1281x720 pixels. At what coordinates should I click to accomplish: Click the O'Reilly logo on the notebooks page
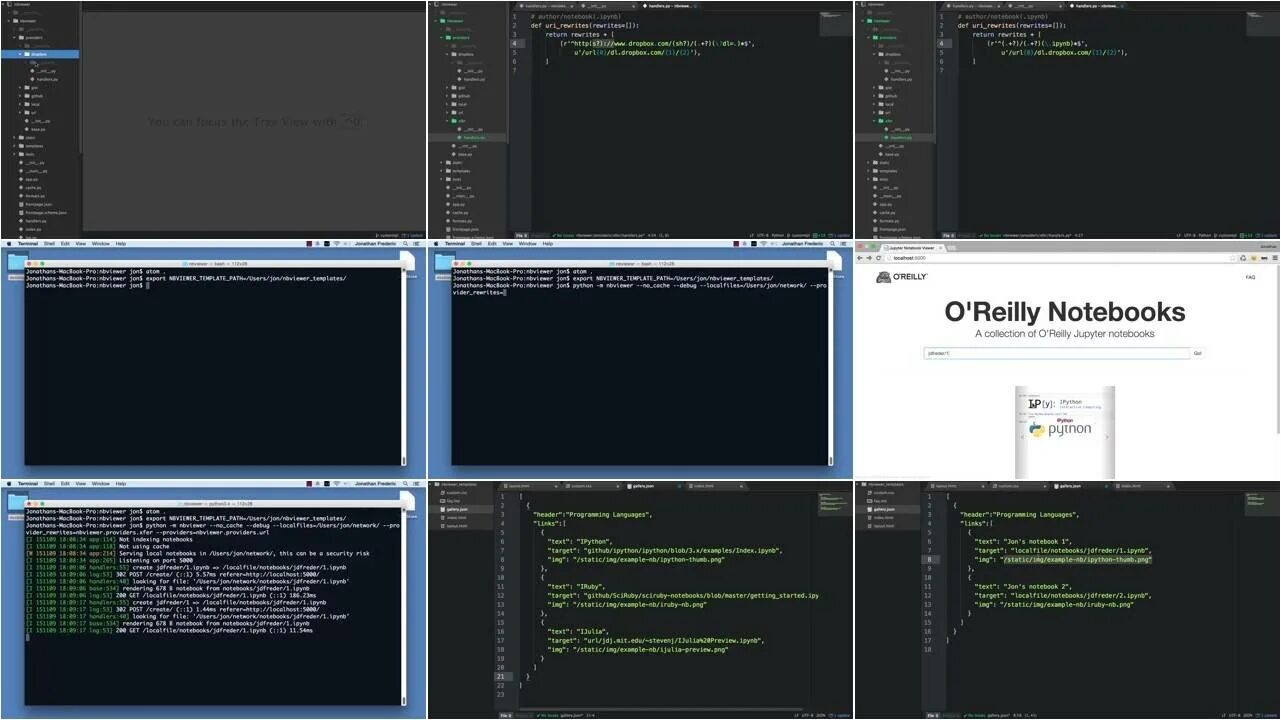[x=901, y=277]
